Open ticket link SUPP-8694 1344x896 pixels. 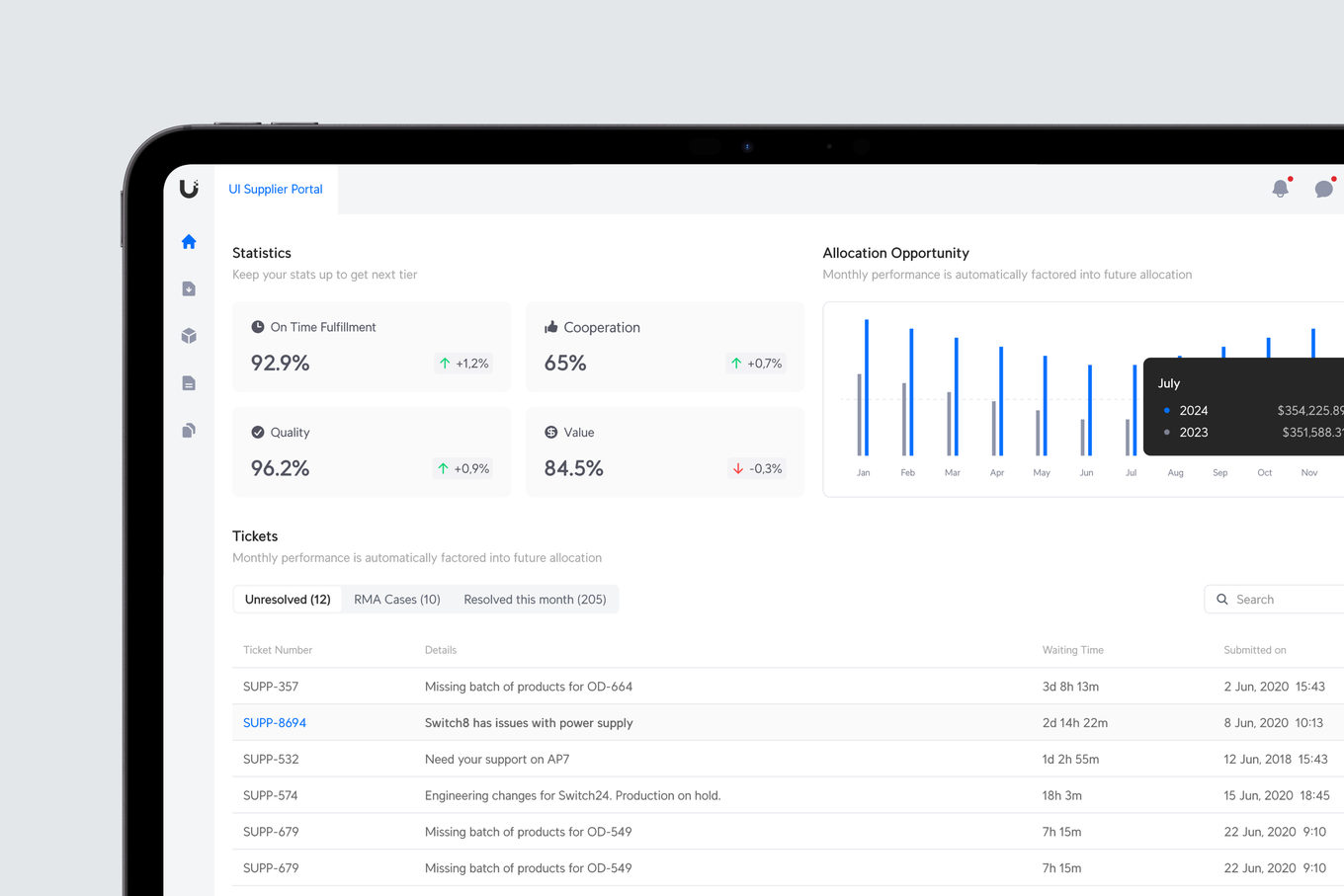(275, 723)
